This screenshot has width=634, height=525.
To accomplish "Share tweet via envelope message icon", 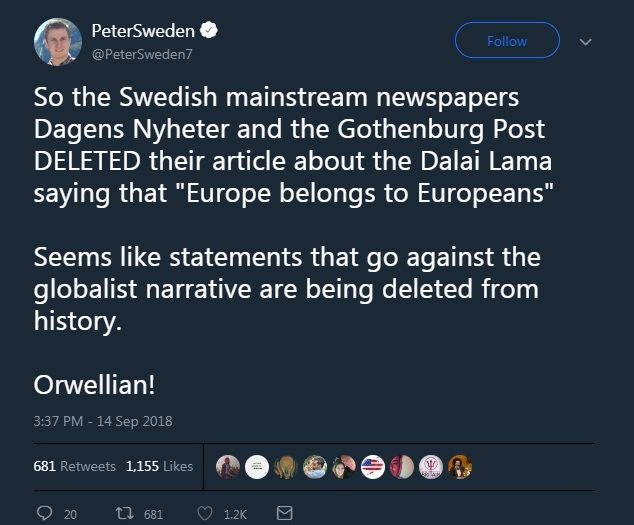I will click(283, 513).
